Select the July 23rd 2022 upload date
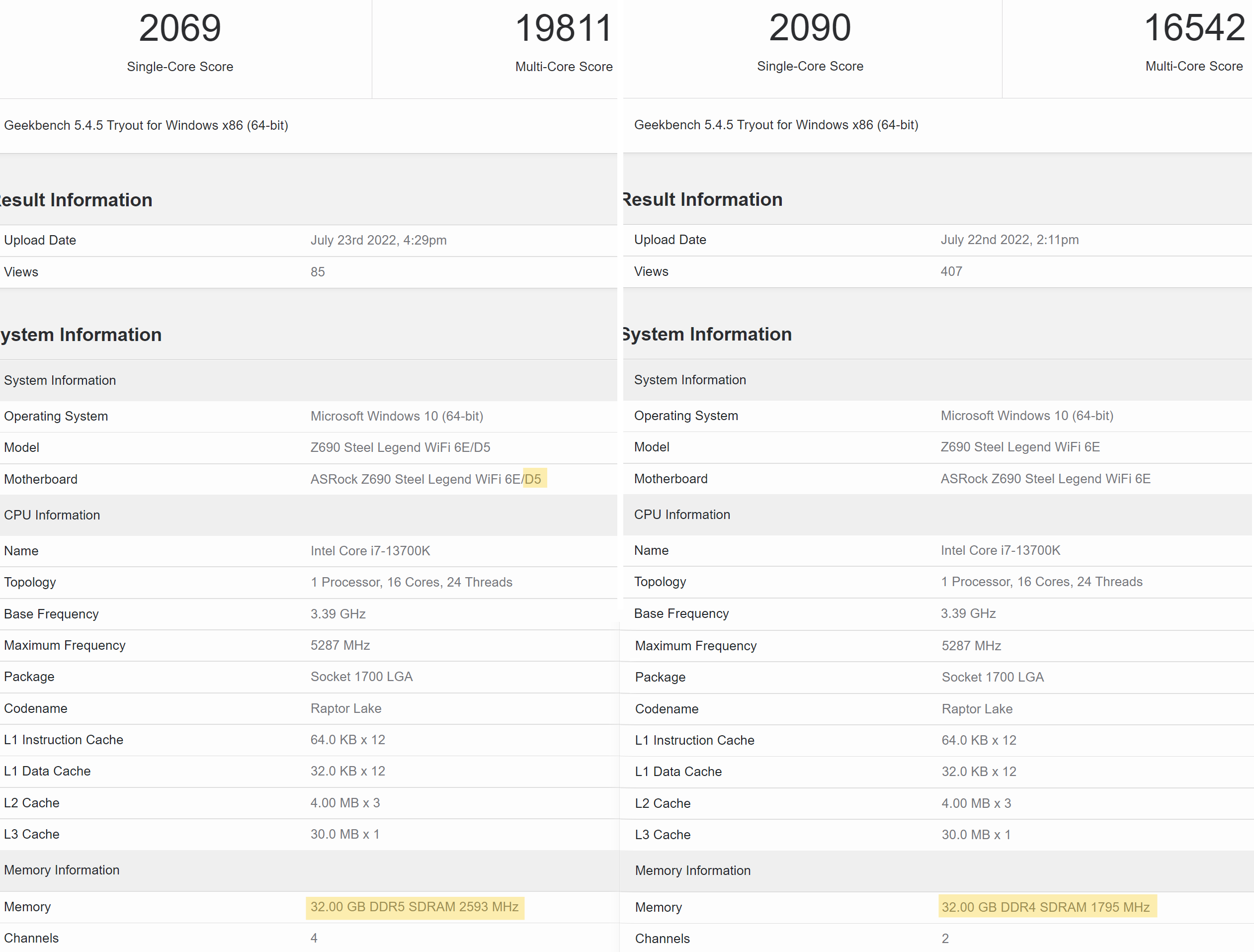Image resolution: width=1254 pixels, height=952 pixels. pos(378,241)
